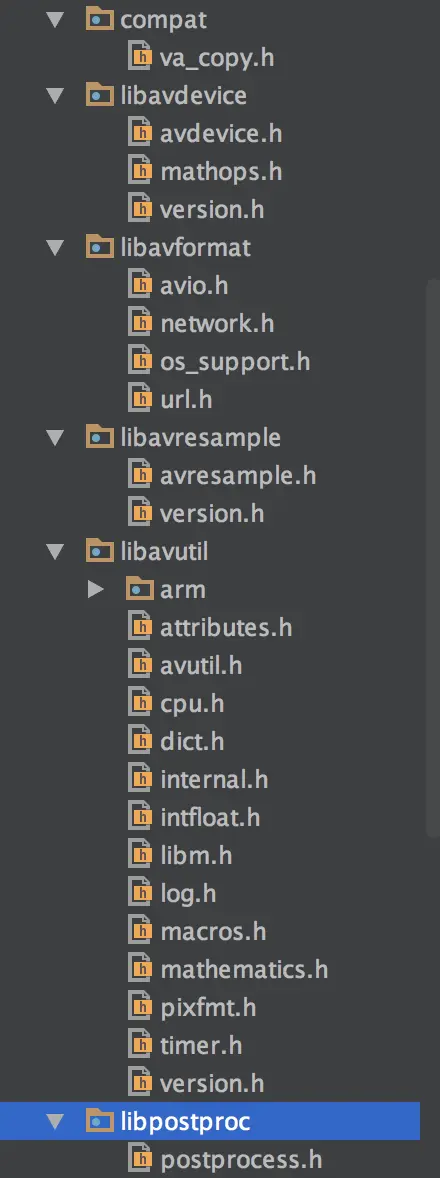Select the pixfmt.h entry
The height and width of the screenshot is (1178, 440).
click(208, 1007)
